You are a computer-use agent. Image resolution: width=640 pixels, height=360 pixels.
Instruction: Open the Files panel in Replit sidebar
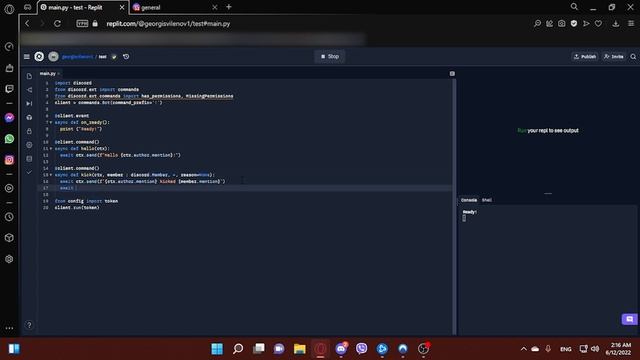[x=29, y=76]
